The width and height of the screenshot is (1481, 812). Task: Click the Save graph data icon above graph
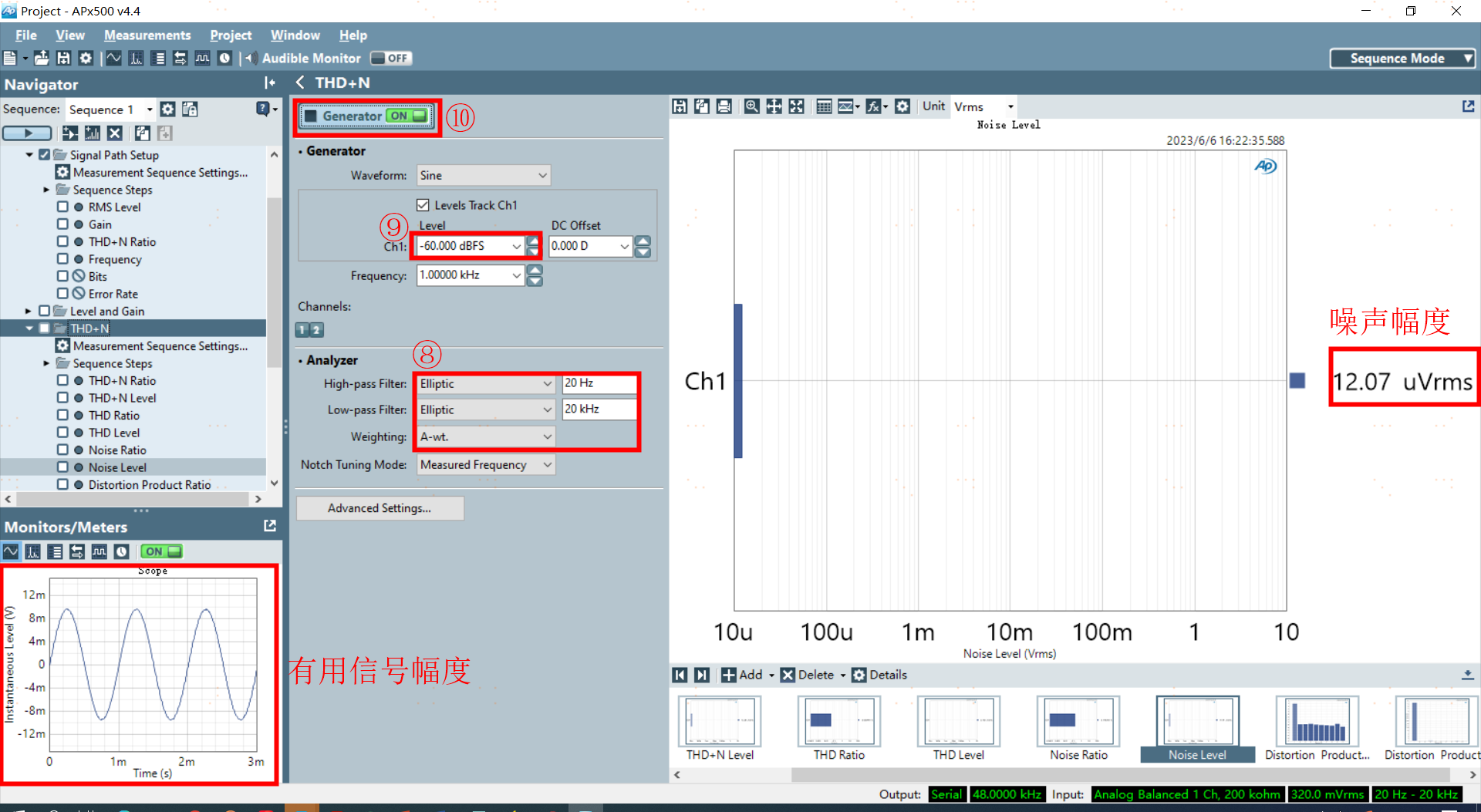(680, 106)
